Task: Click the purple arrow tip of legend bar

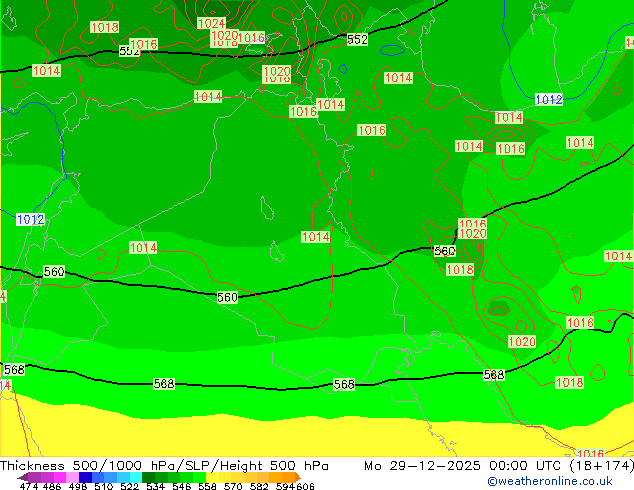Action: [x=22, y=477]
